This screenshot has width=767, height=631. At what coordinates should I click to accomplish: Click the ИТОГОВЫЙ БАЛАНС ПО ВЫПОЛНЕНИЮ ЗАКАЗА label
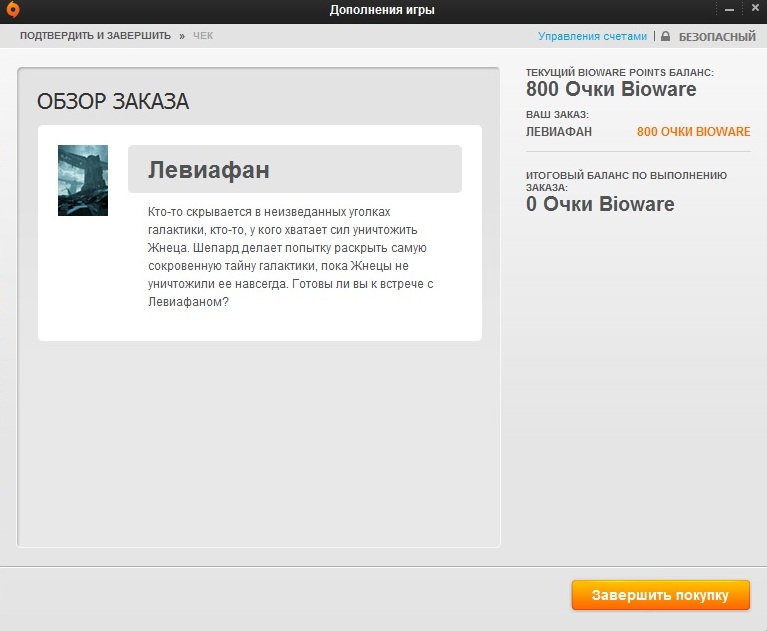(626, 181)
